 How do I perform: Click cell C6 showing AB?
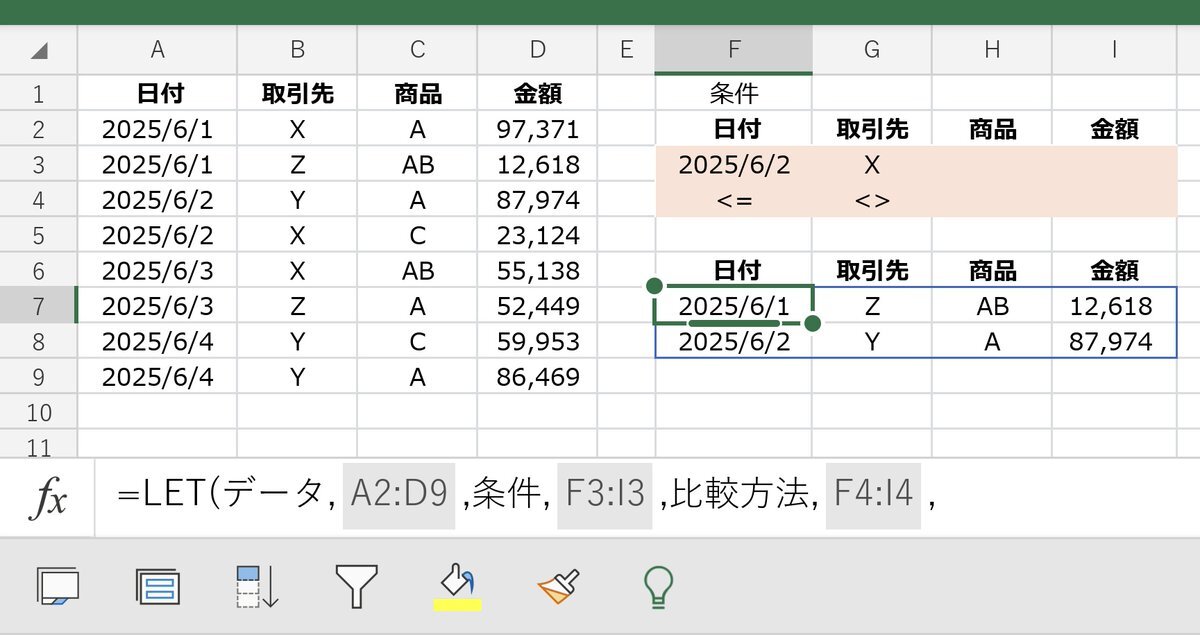pyautogui.click(x=417, y=270)
